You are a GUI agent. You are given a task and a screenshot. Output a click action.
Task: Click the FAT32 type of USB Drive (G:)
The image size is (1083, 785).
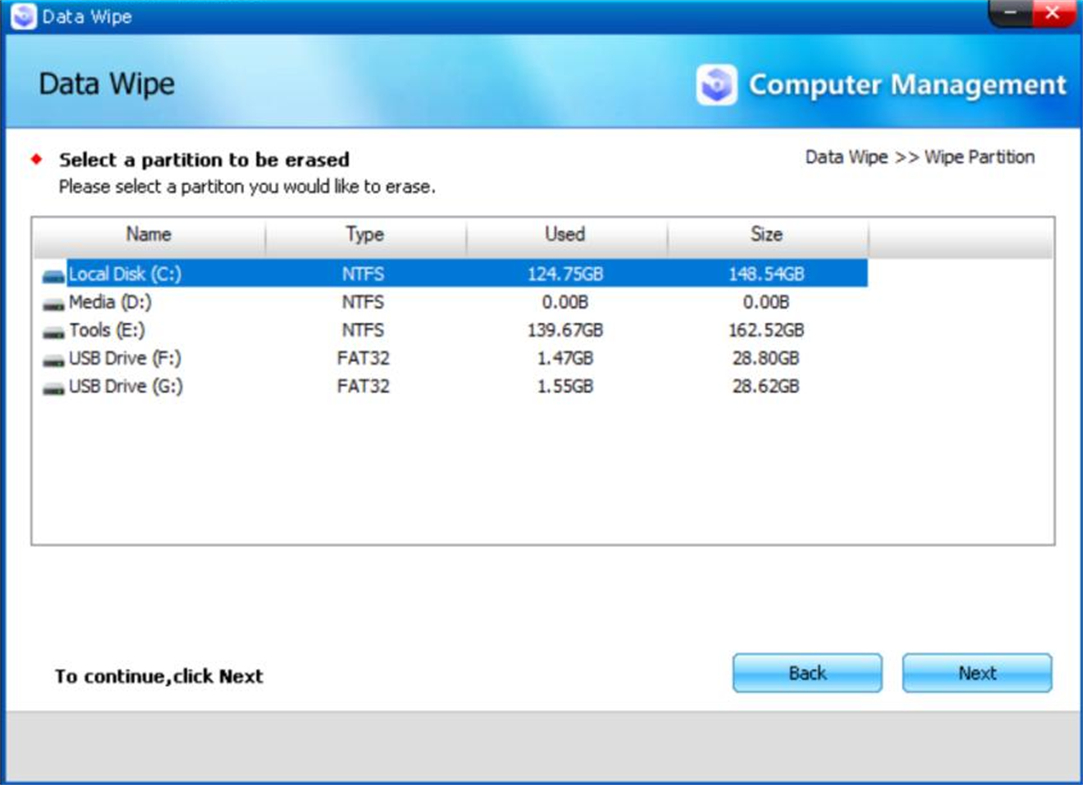(x=362, y=386)
